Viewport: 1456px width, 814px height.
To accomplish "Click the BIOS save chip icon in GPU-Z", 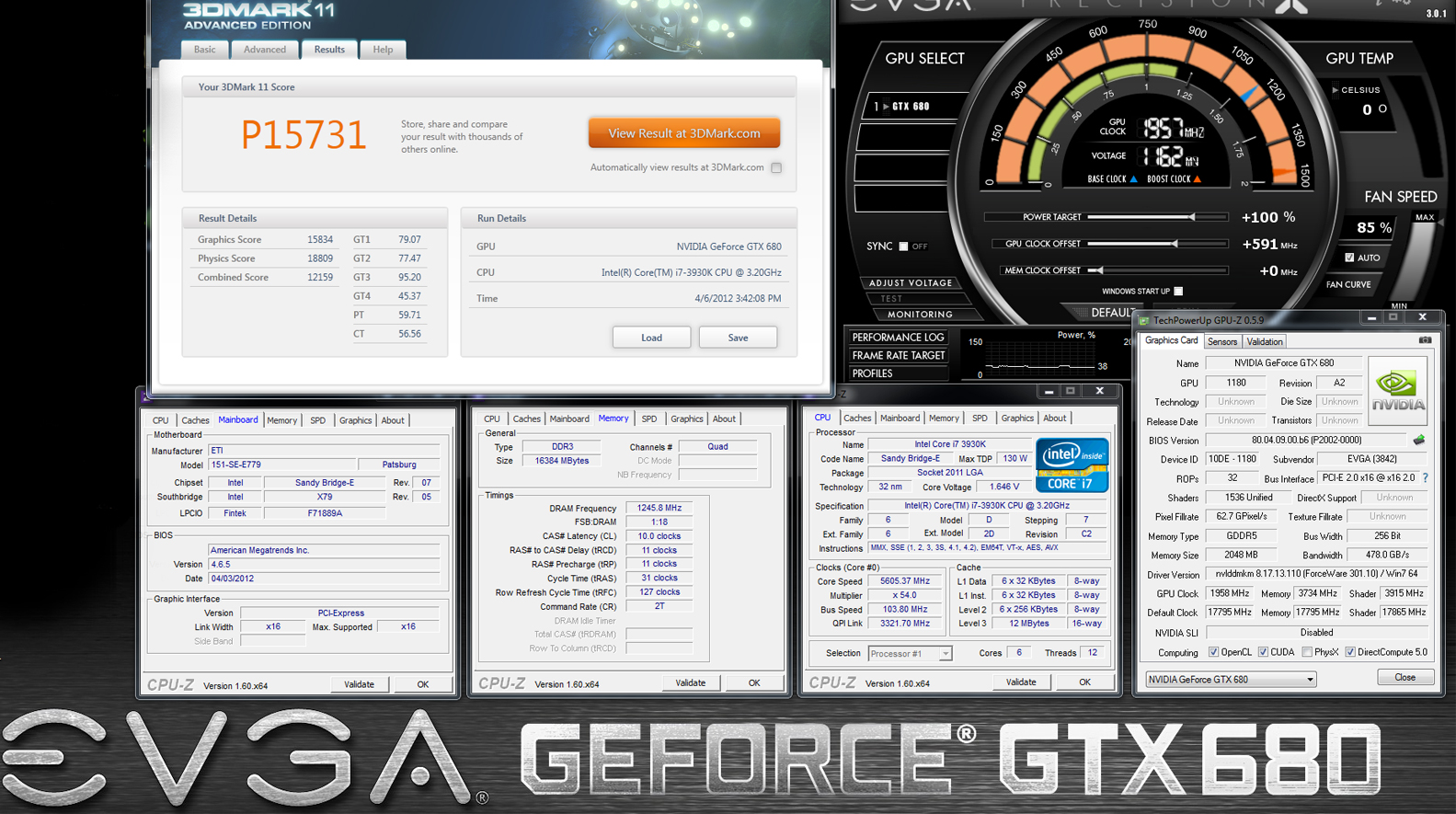I will coord(1419,440).
